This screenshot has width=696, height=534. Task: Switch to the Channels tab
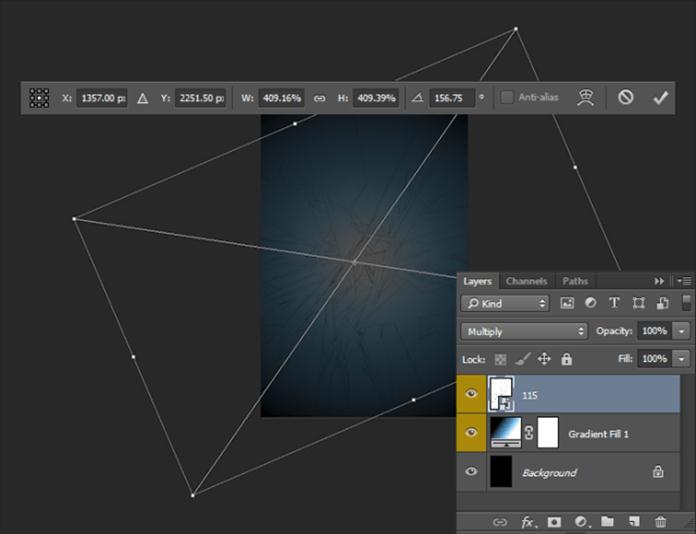click(526, 281)
